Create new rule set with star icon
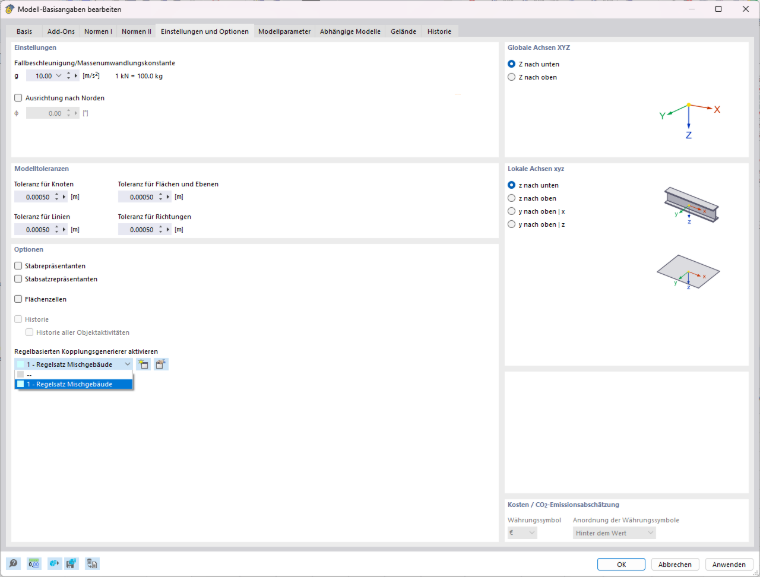The image size is (760, 577). (143, 364)
